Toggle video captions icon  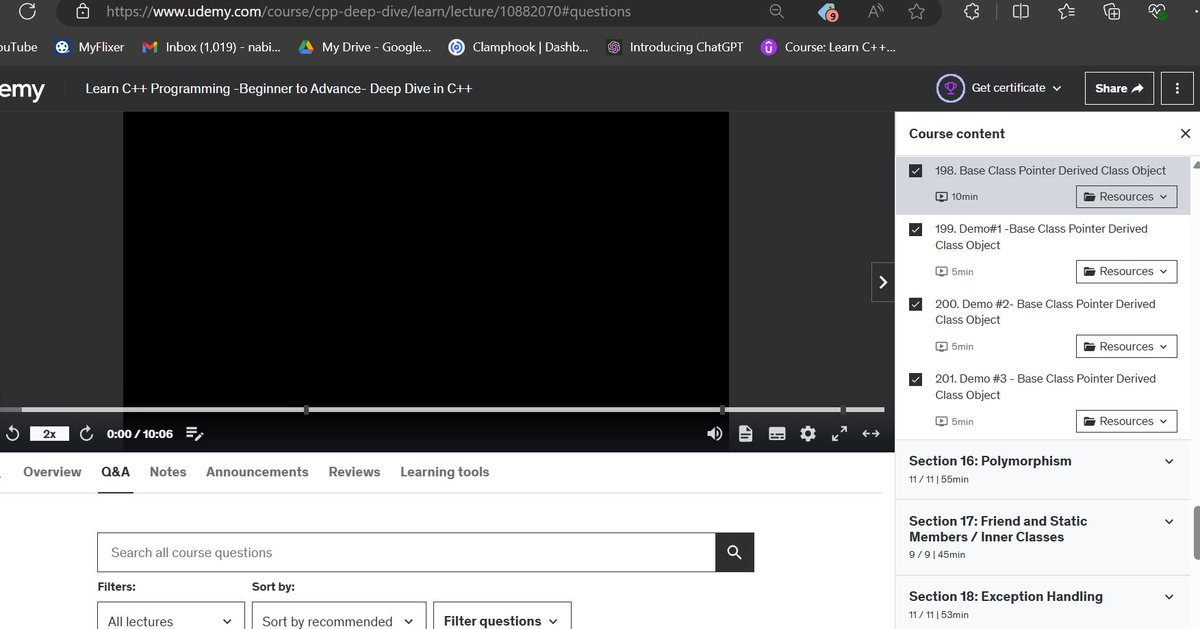tap(777, 434)
